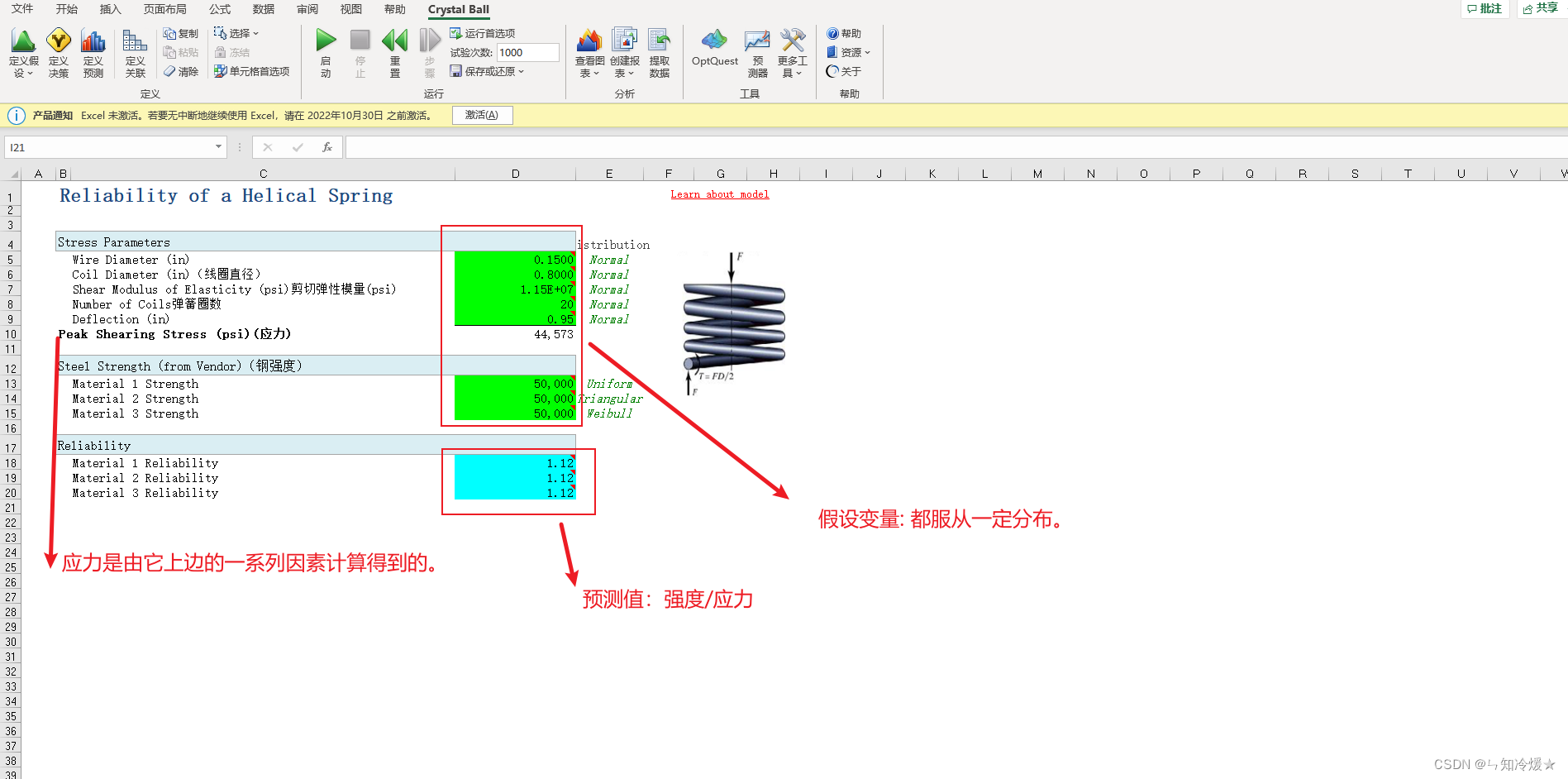This screenshot has width=1568, height=779.
Task: Open Run Preferences (运行首选项)
Action: tap(483, 34)
